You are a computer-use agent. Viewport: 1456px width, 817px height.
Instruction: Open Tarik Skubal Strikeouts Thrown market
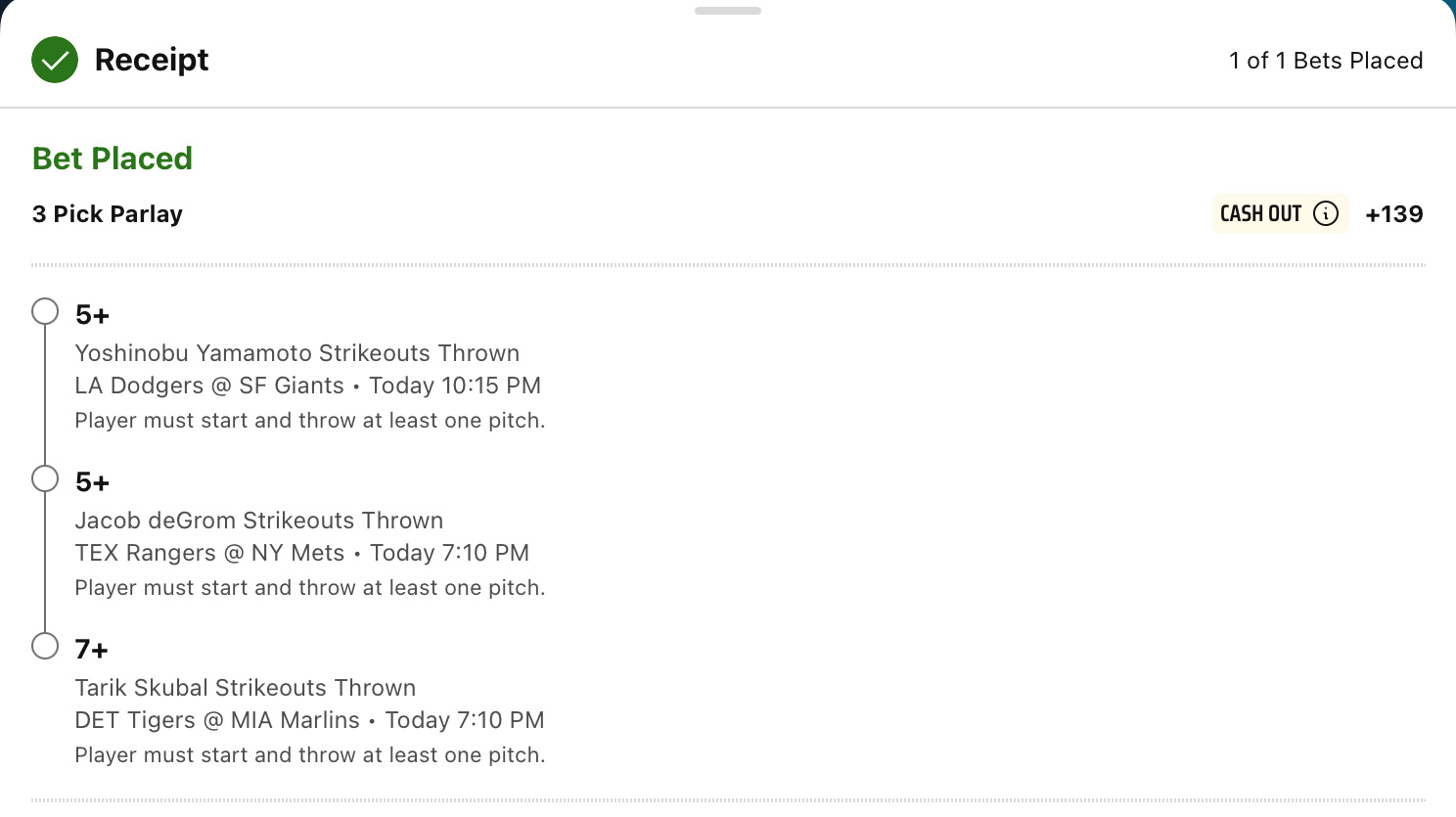tap(246, 688)
